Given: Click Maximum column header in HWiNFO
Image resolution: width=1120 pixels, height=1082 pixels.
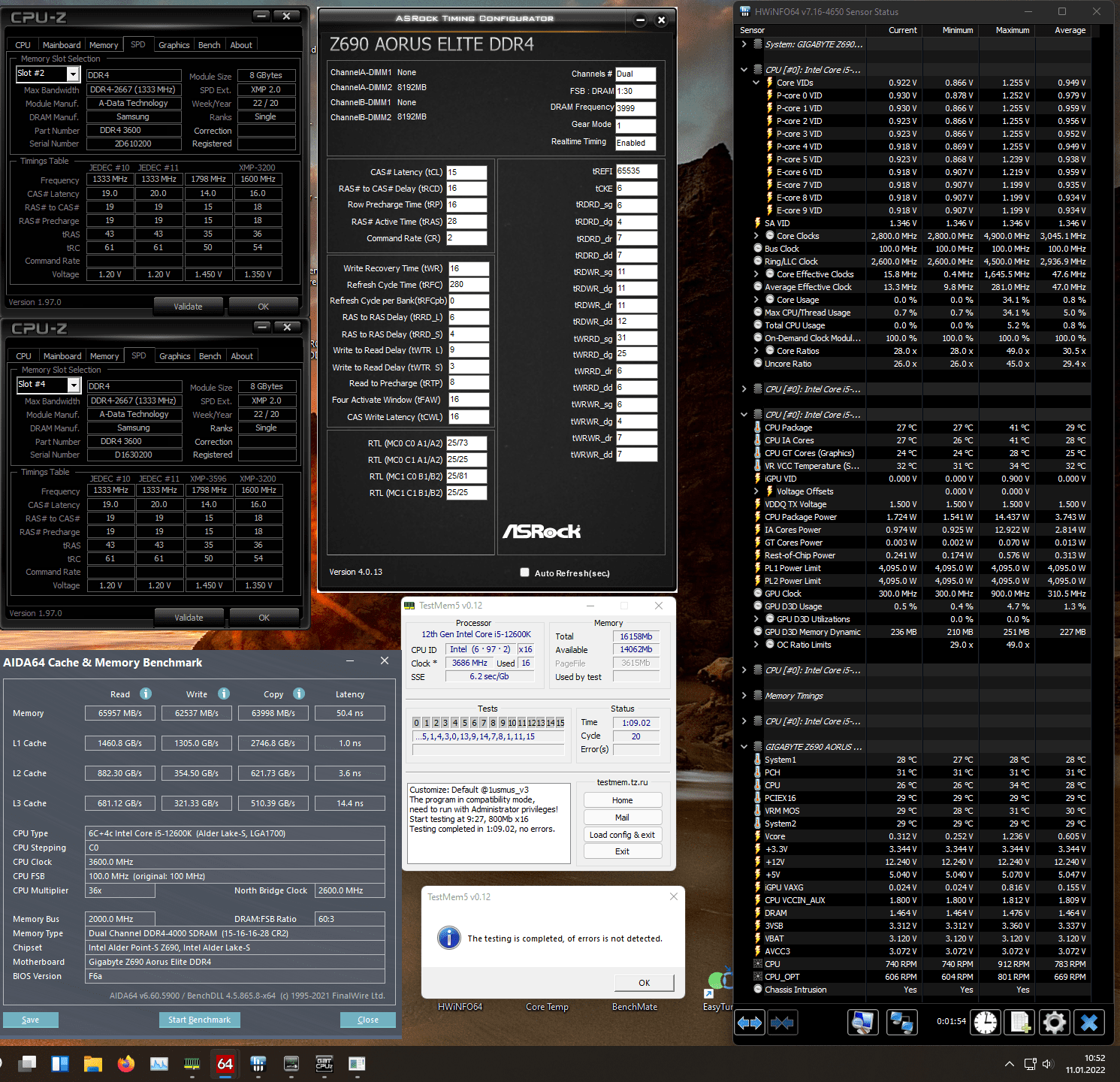Looking at the screenshot, I should tap(1013, 30).
